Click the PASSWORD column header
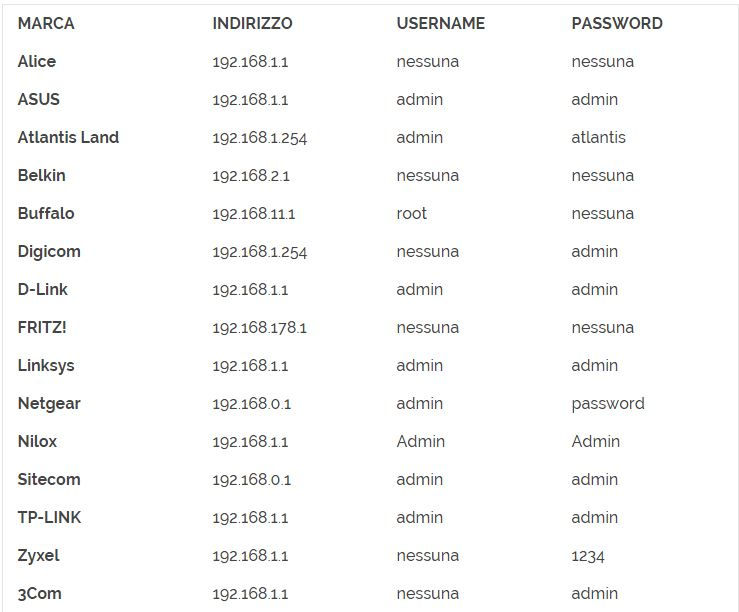Image resolution: width=739 pixels, height=612 pixels. pos(616,23)
